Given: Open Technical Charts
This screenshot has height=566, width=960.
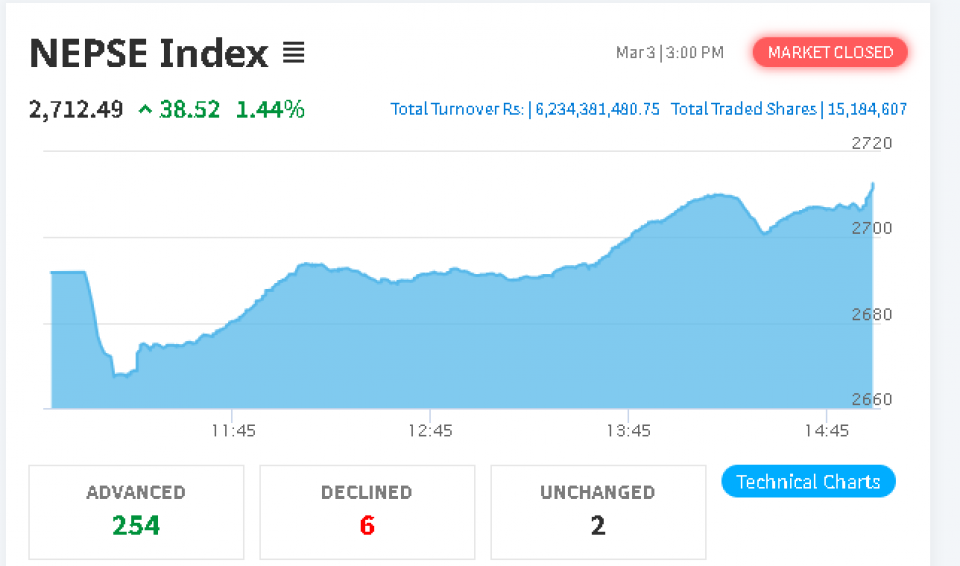Looking at the screenshot, I should coord(808,482).
